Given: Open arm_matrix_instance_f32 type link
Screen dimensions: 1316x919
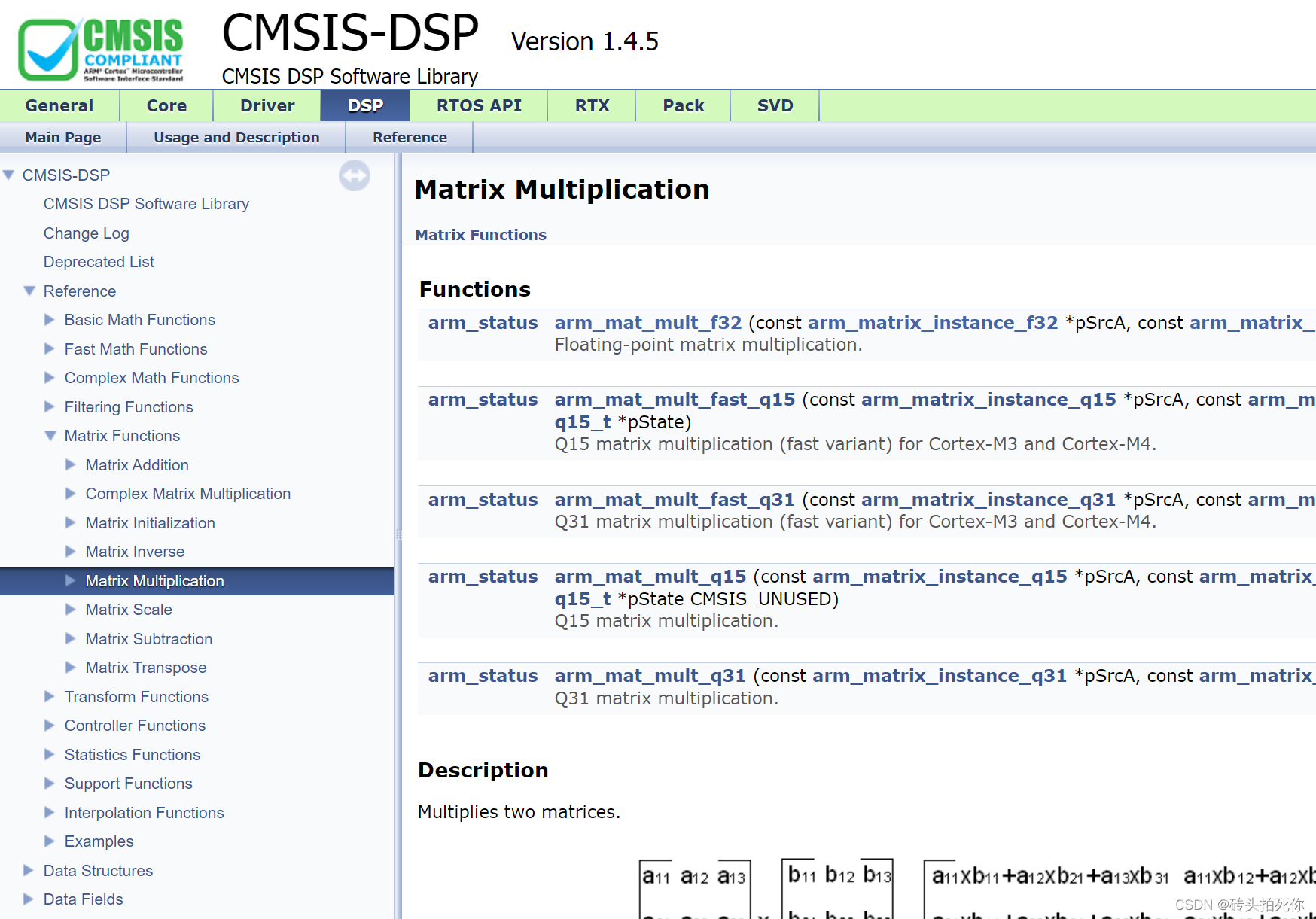Looking at the screenshot, I should point(933,323).
